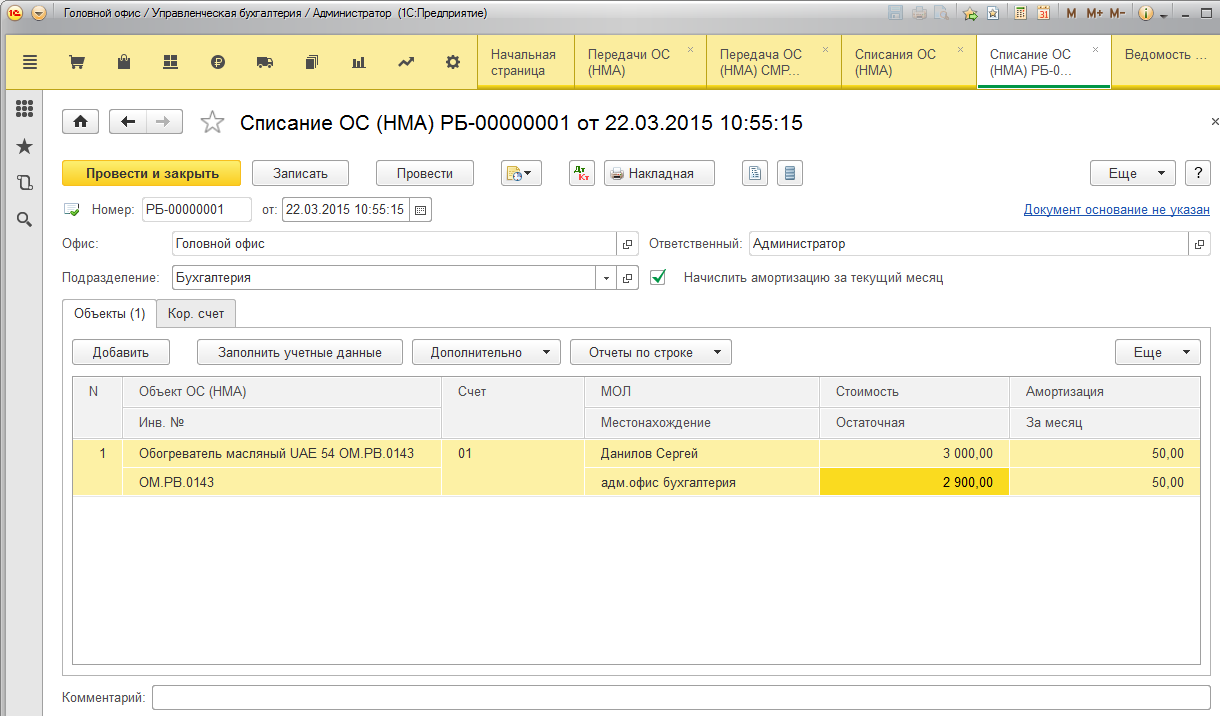Open the help question mark button
Screen dimensions: 1220x716
coord(1198,173)
